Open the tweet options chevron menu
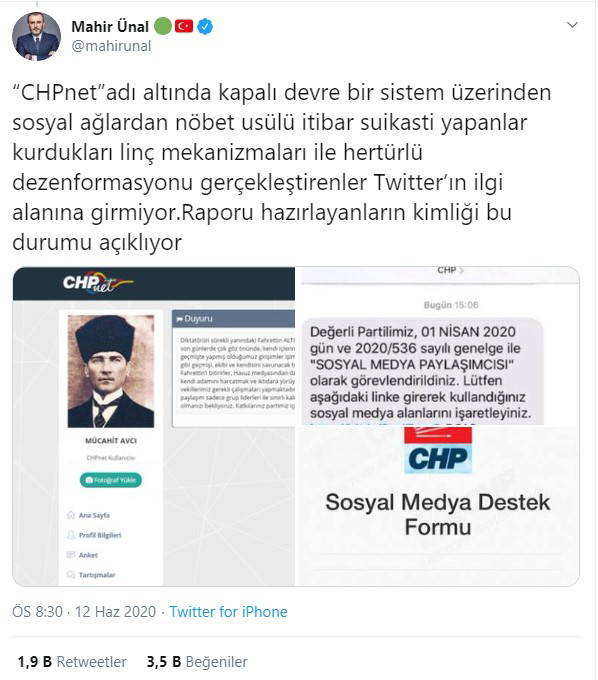 [572, 25]
